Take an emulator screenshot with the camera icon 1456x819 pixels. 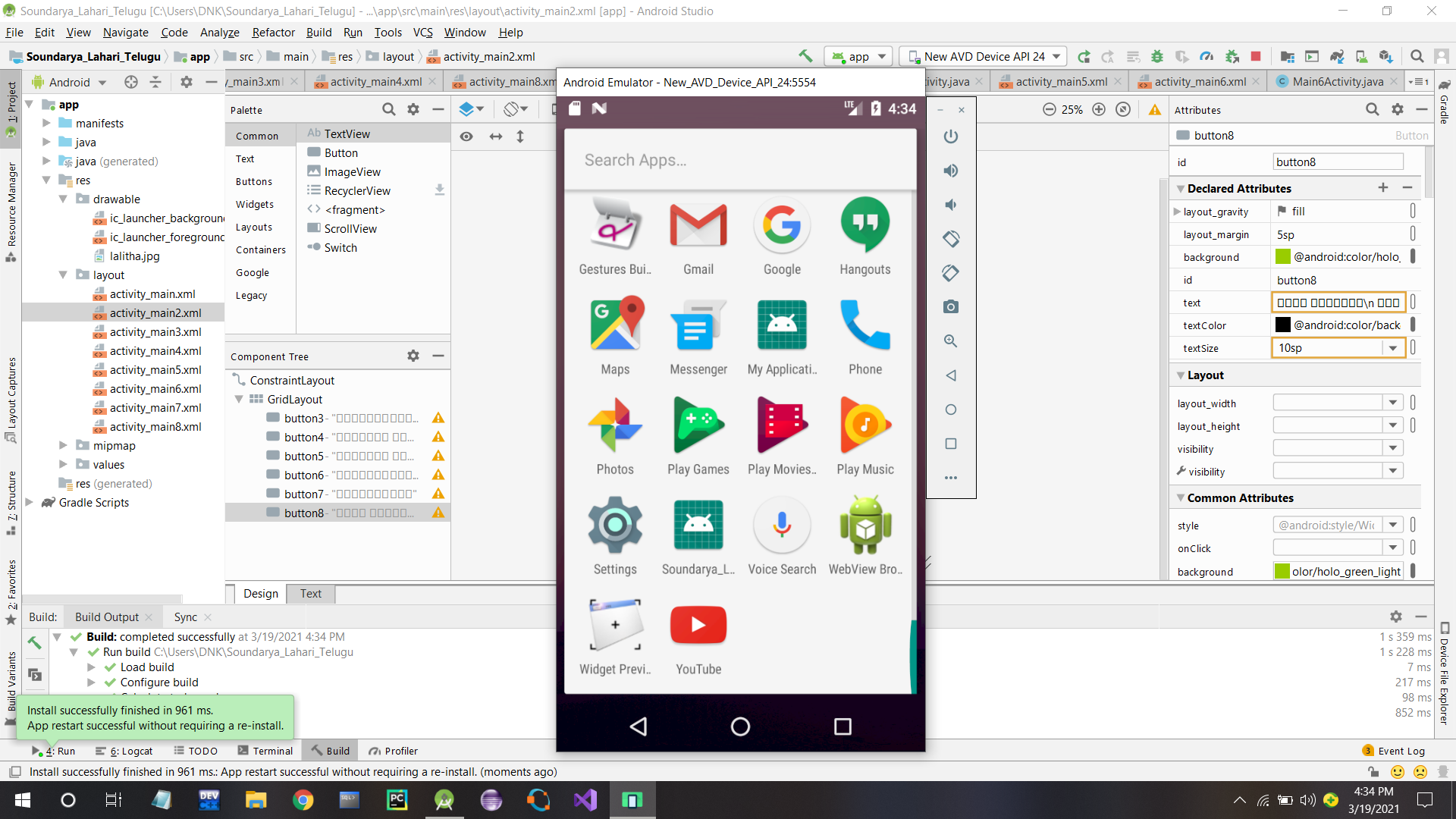coord(950,307)
